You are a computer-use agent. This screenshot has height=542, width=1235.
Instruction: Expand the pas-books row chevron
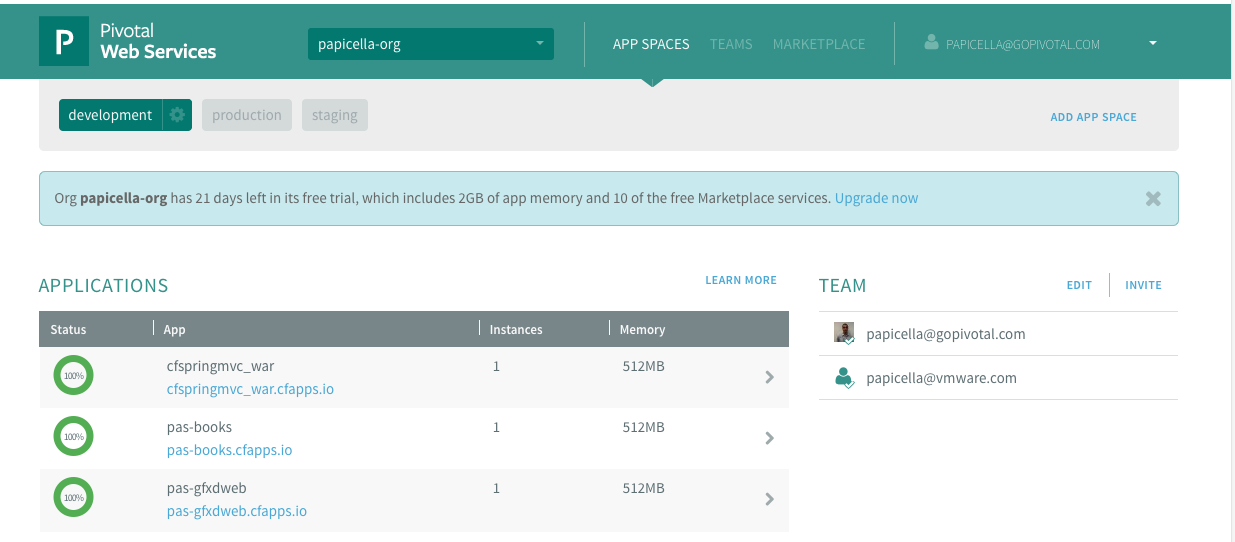pyautogui.click(x=769, y=438)
